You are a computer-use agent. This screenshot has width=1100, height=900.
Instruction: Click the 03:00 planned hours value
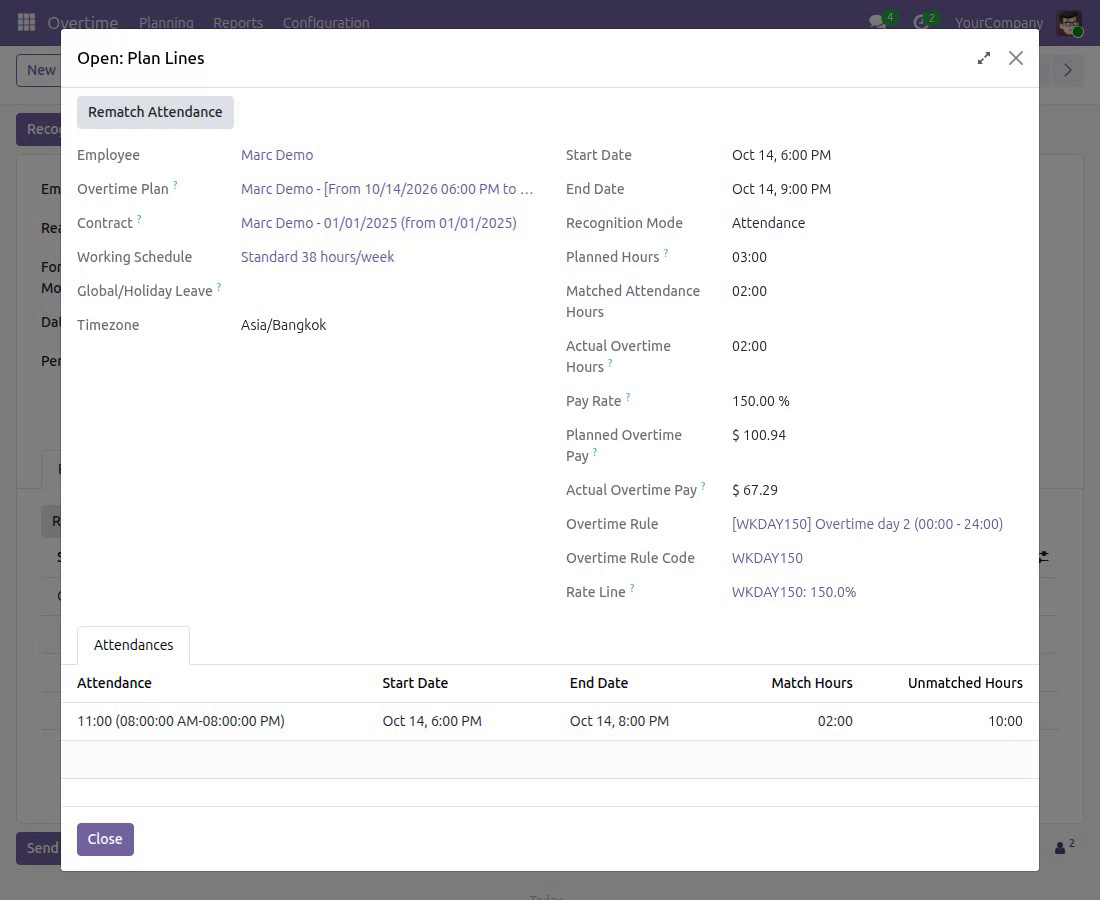click(749, 257)
